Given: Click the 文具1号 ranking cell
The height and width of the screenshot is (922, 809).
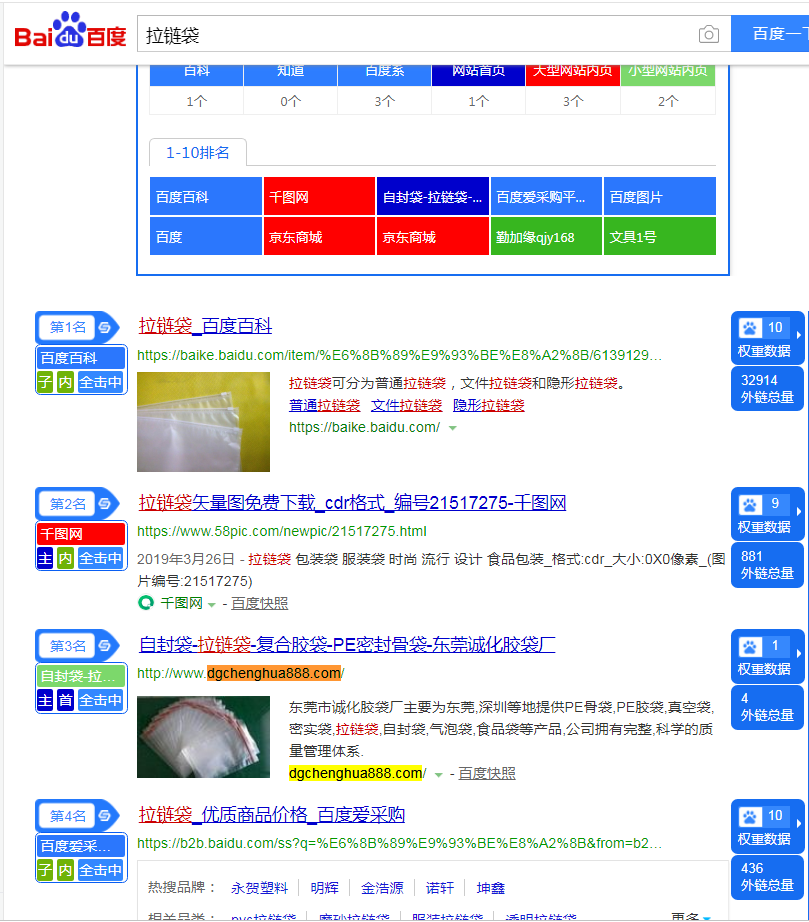Looking at the screenshot, I should [660, 236].
